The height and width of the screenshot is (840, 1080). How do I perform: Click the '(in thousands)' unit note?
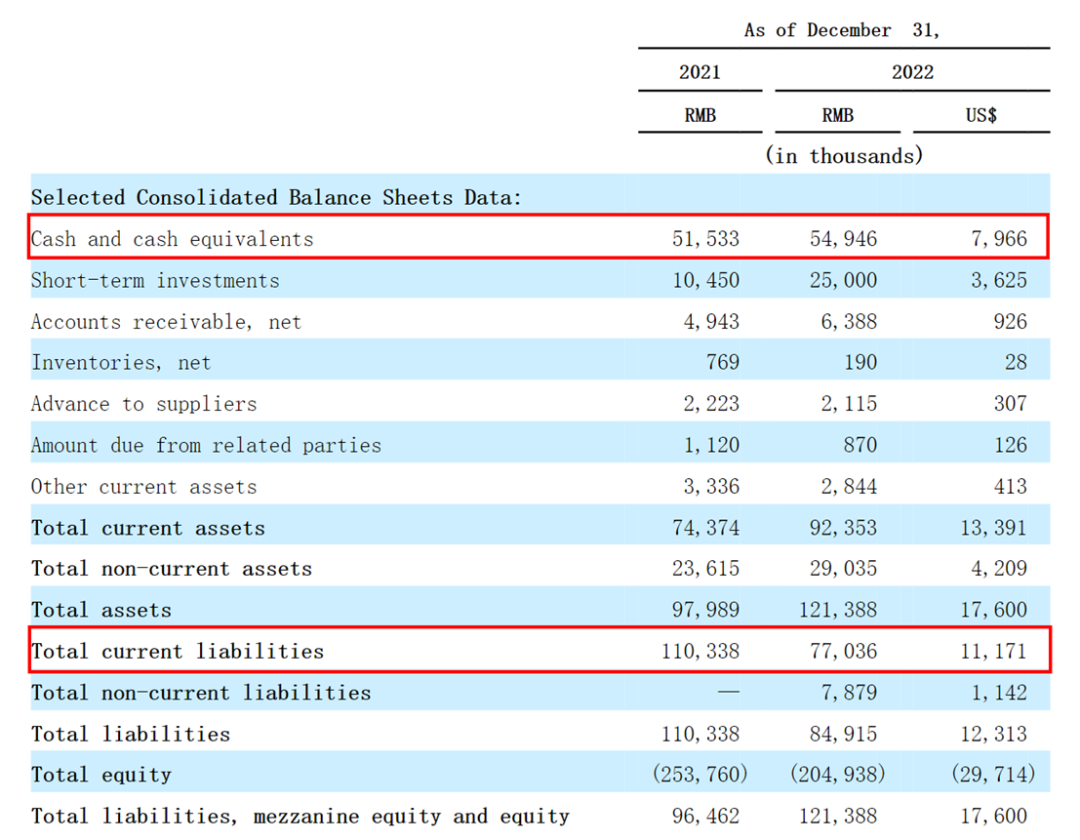[x=844, y=156]
